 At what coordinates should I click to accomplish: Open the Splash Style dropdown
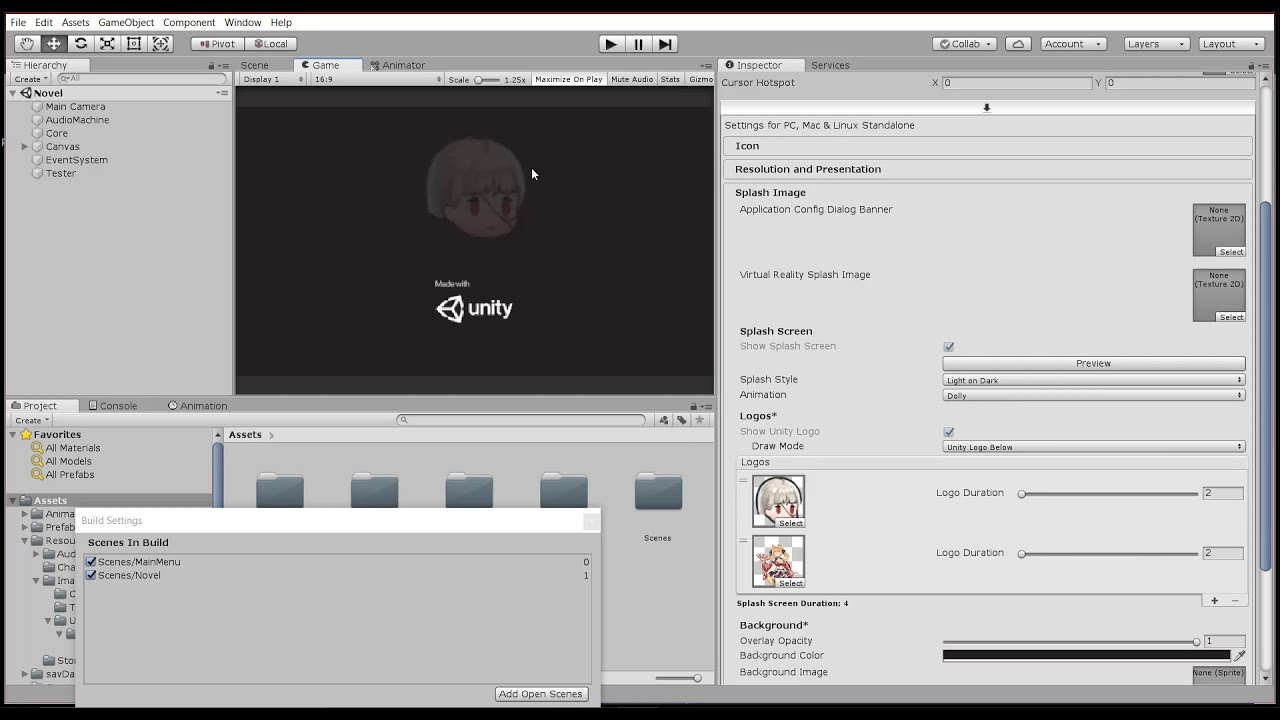(x=1094, y=380)
